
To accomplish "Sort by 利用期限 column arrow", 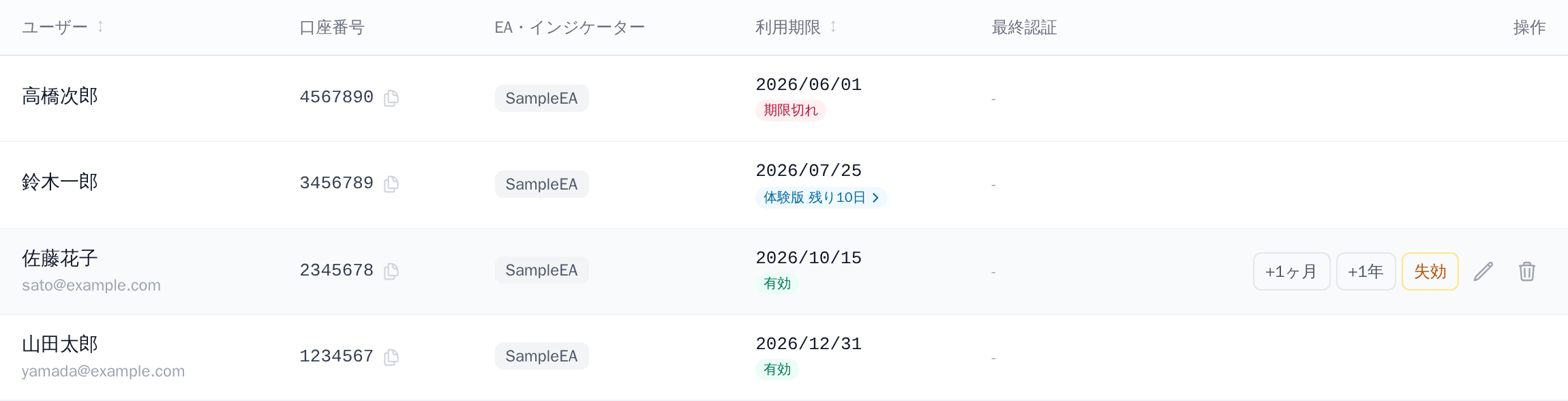I will tap(833, 27).
